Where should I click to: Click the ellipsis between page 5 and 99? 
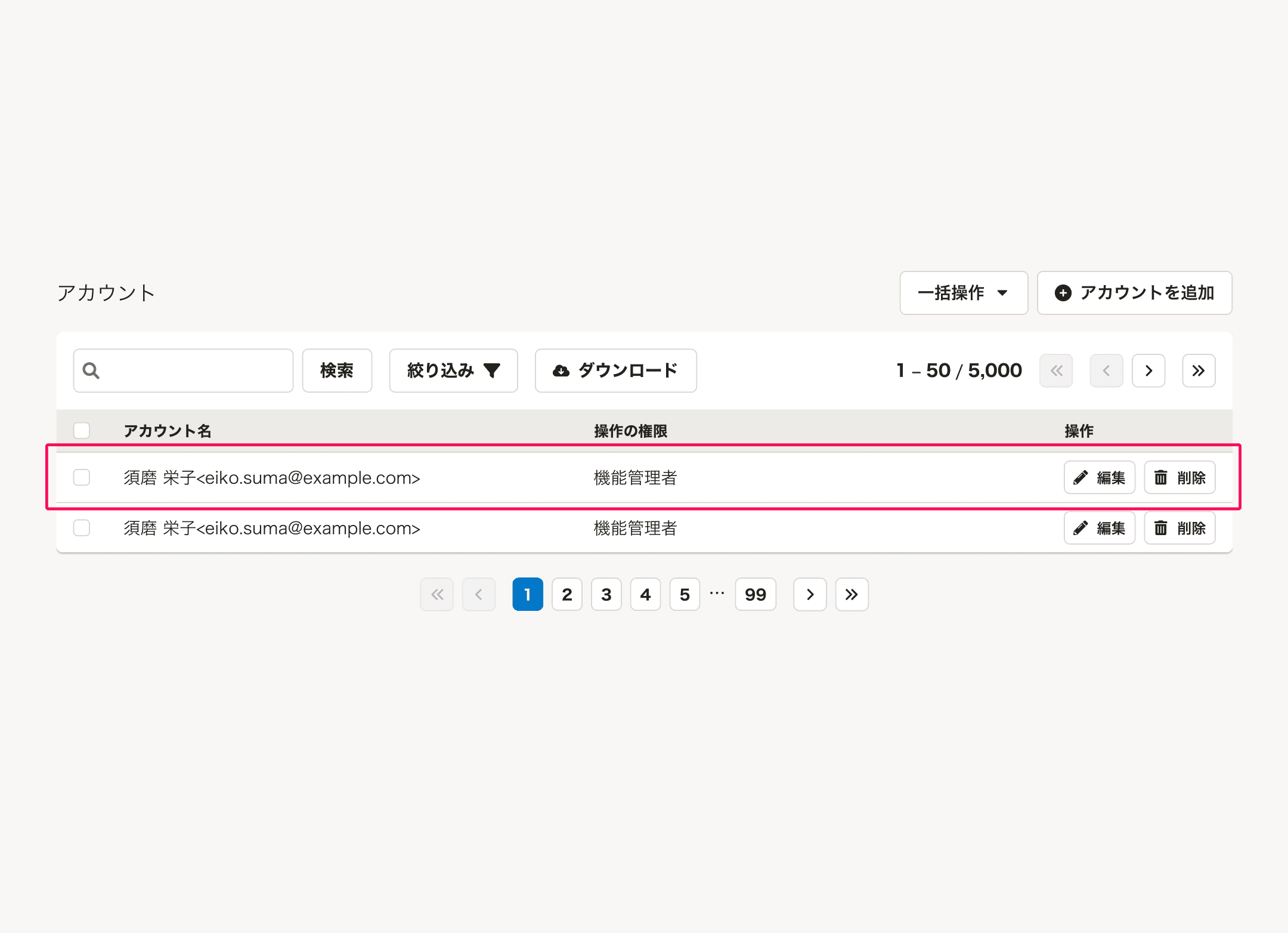[717, 594]
